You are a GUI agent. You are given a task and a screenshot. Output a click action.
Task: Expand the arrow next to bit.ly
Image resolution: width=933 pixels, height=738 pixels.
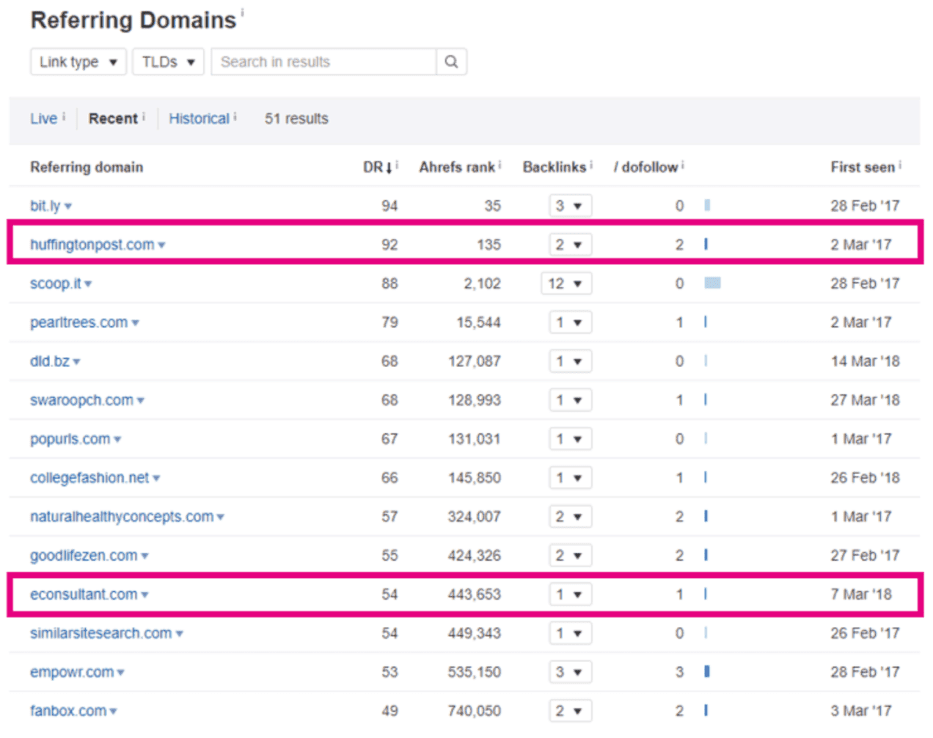[x=68, y=207]
